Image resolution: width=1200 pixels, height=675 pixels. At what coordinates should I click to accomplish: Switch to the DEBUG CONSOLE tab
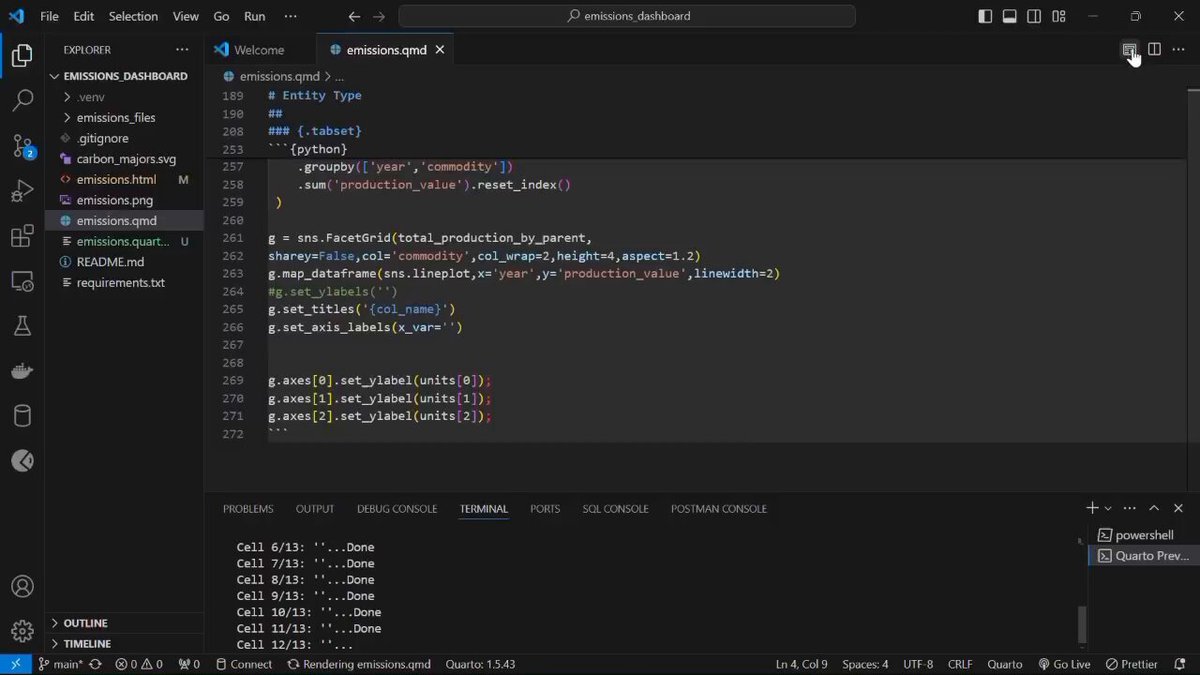pyautogui.click(x=397, y=509)
